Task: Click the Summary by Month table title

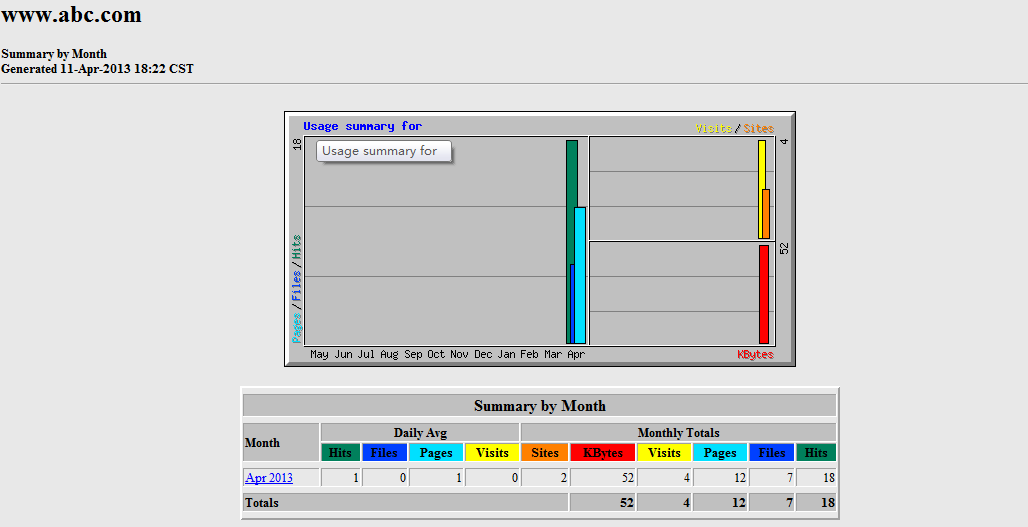Action: (540, 406)
